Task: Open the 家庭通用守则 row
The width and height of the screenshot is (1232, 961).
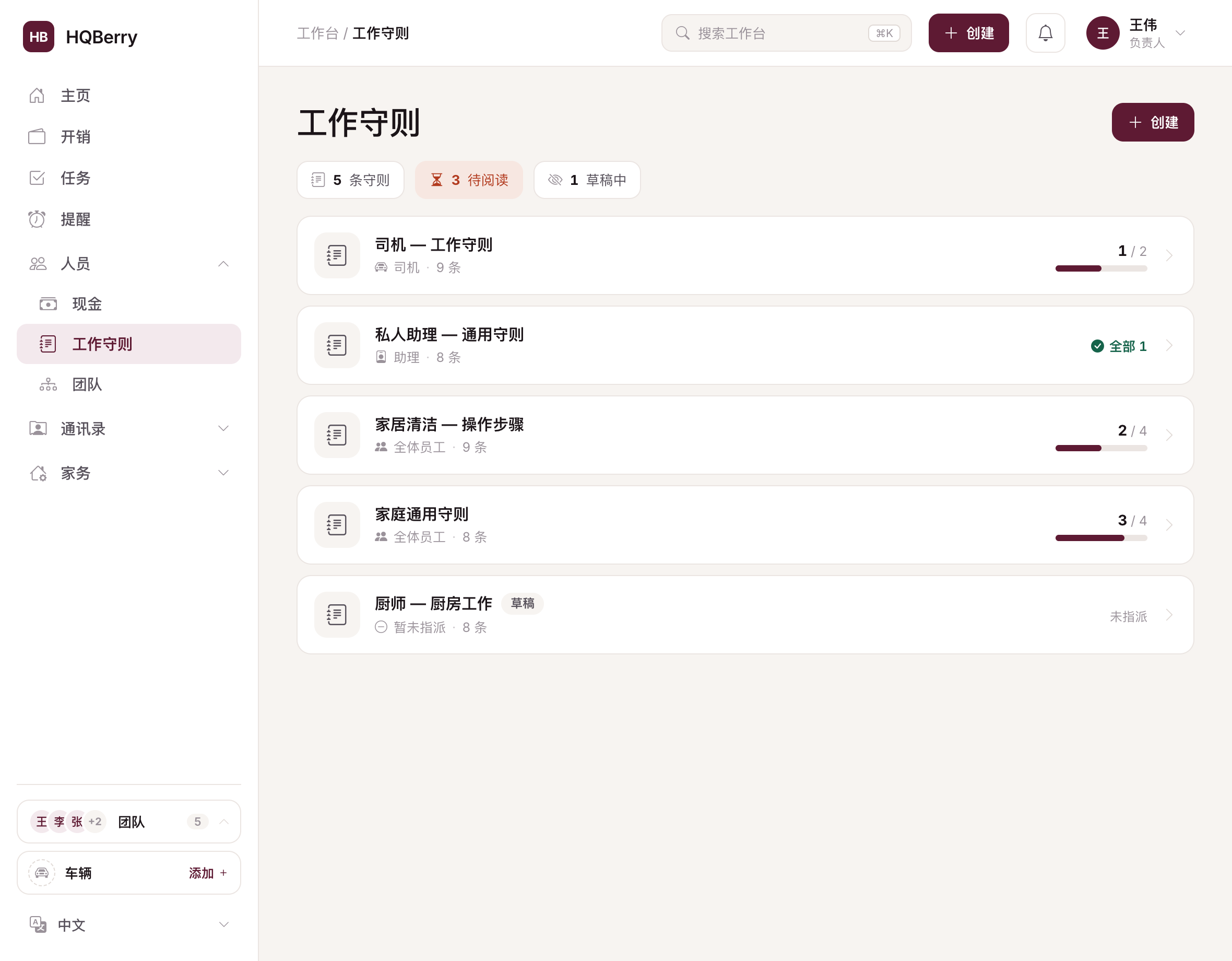Action: 745,524
